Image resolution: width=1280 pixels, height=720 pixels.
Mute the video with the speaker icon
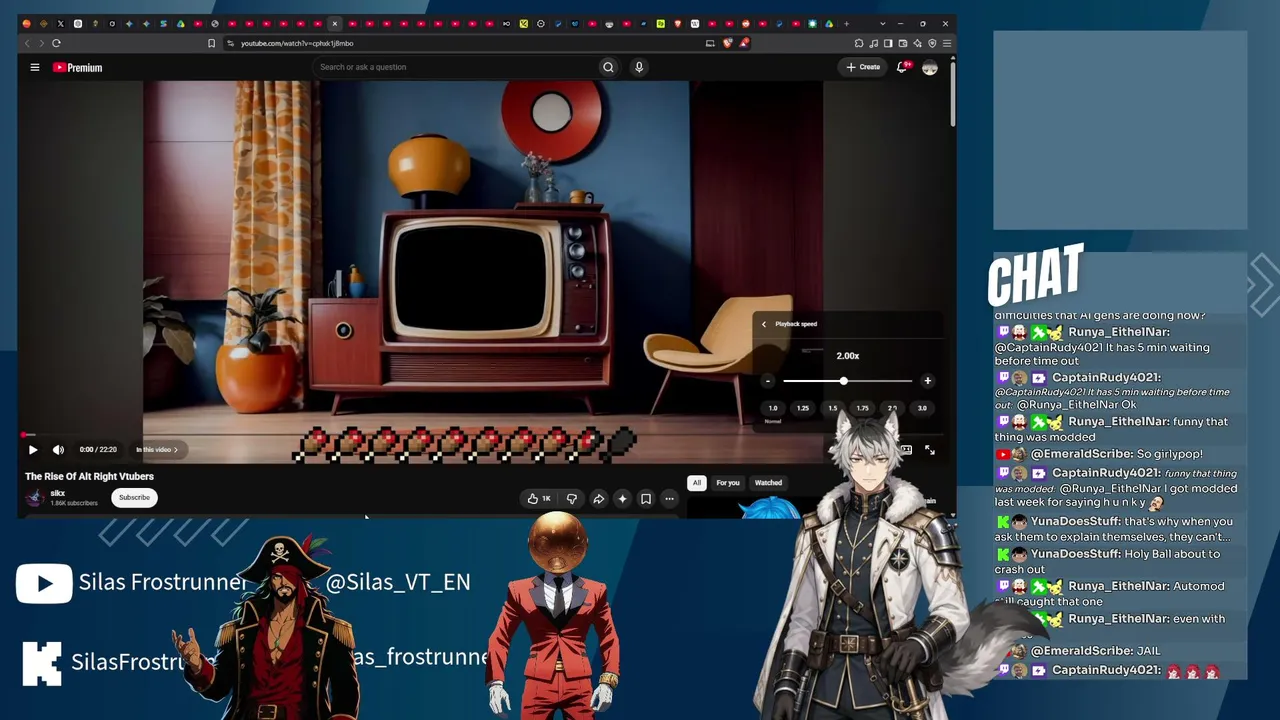[58, 450]
